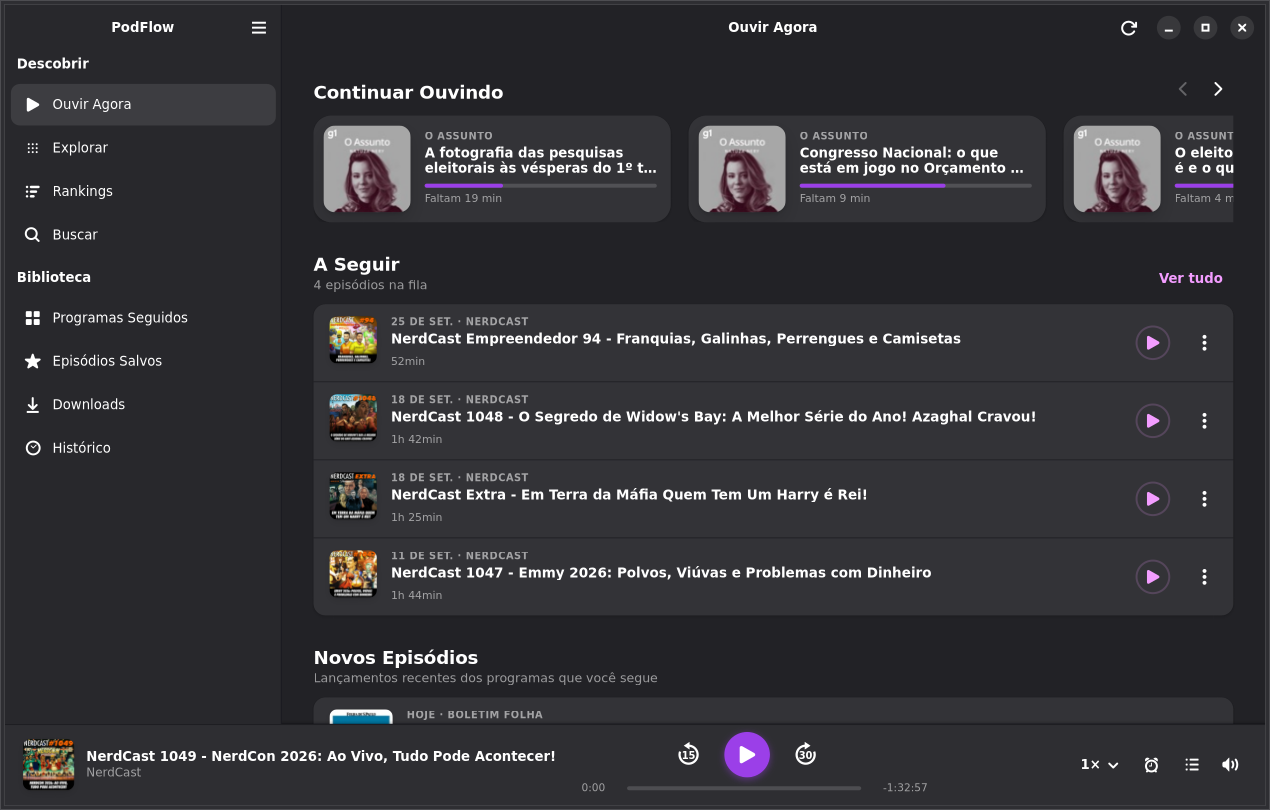Click the NerdCast 1049 now-playing artwork
1270x810 pixels.
pos(49,765)
